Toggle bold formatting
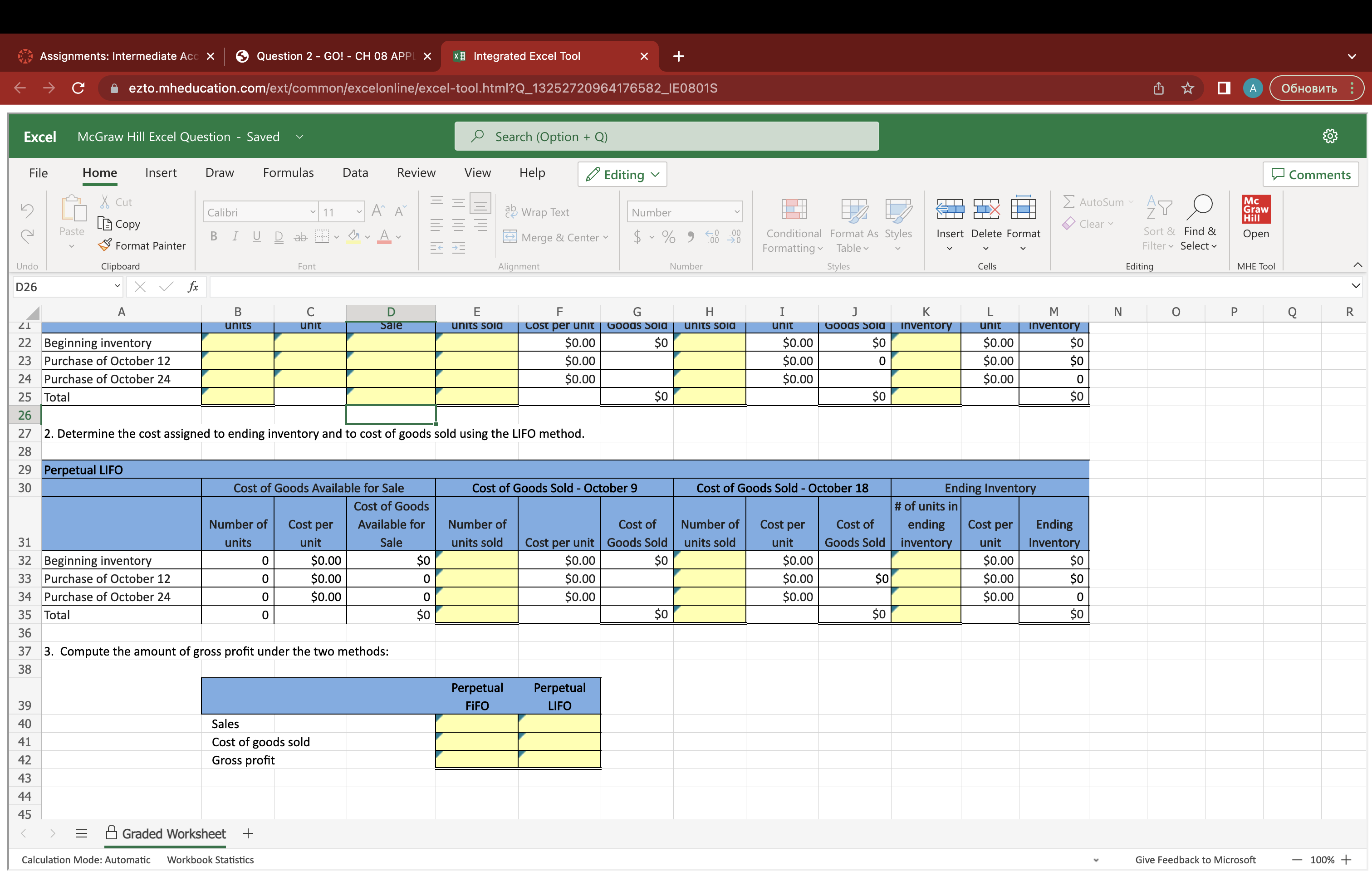Screen dimensions: 1372x891 [214, 236]
